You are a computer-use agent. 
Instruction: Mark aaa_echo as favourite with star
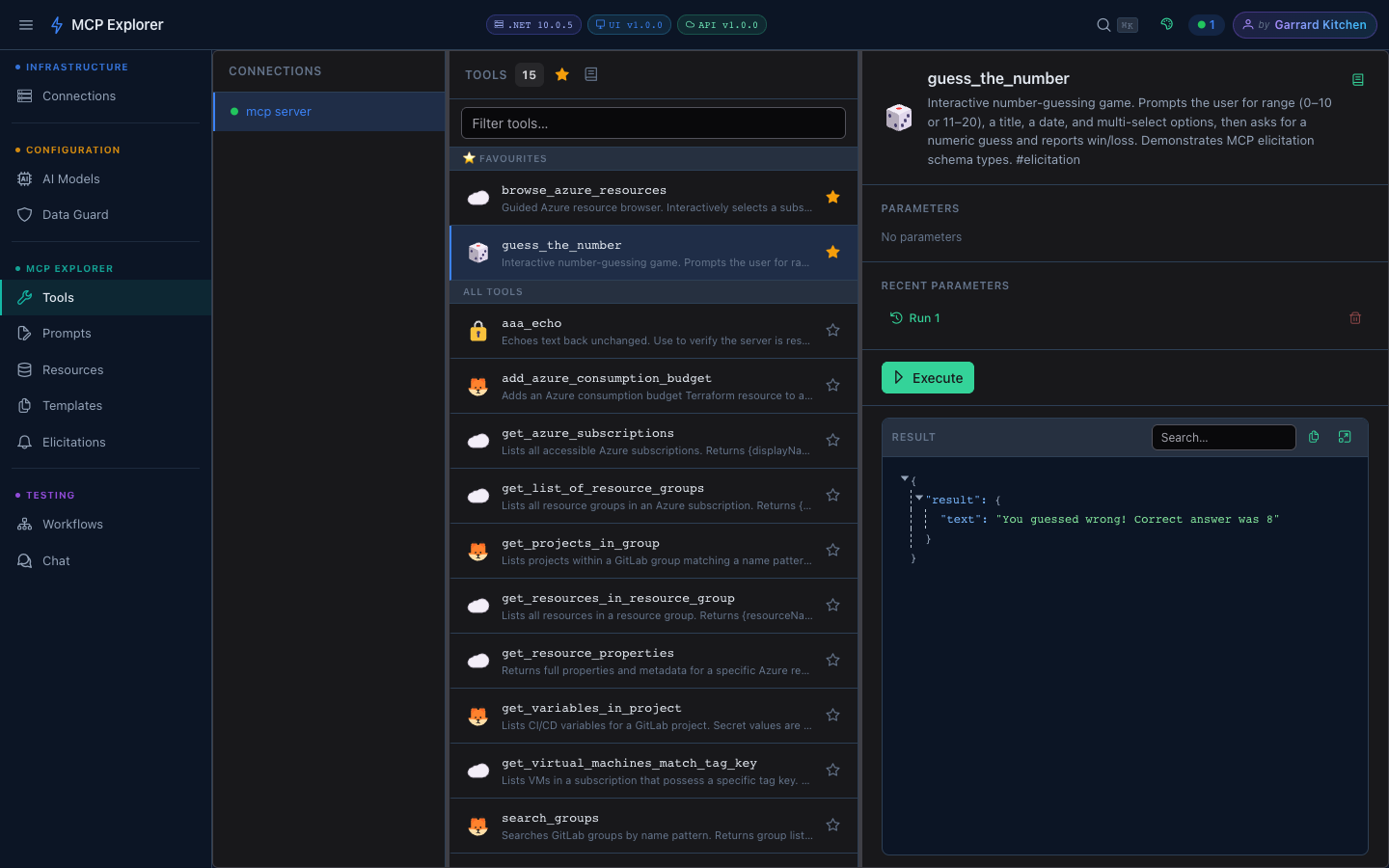pos(832,331)
